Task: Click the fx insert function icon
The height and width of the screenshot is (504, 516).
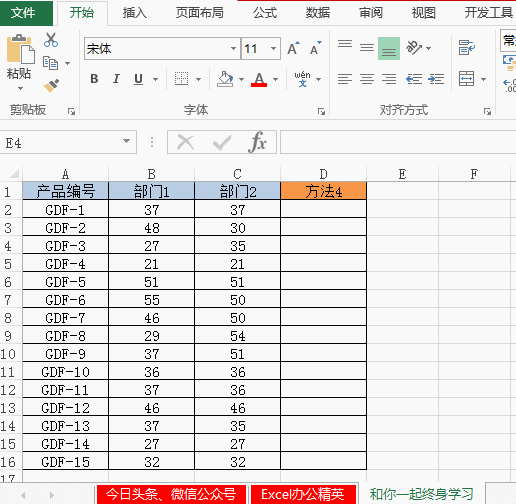Action: coord(257,142)
